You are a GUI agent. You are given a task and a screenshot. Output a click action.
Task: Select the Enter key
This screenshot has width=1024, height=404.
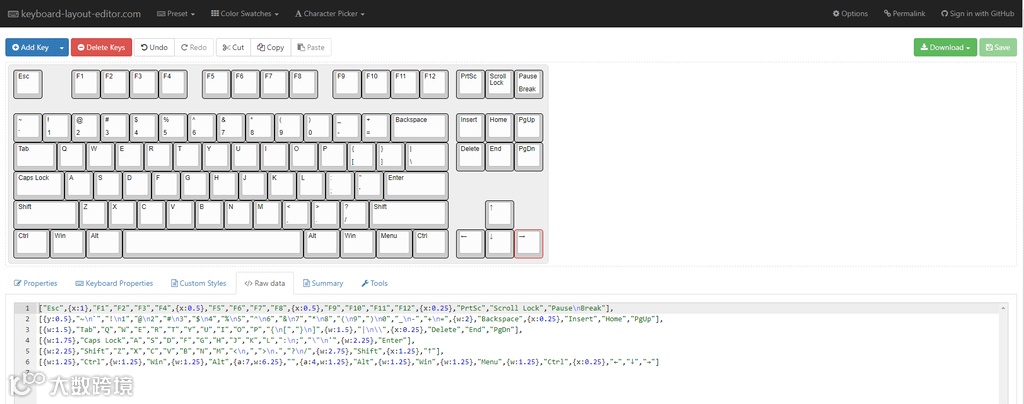click(x=416, y=185)
